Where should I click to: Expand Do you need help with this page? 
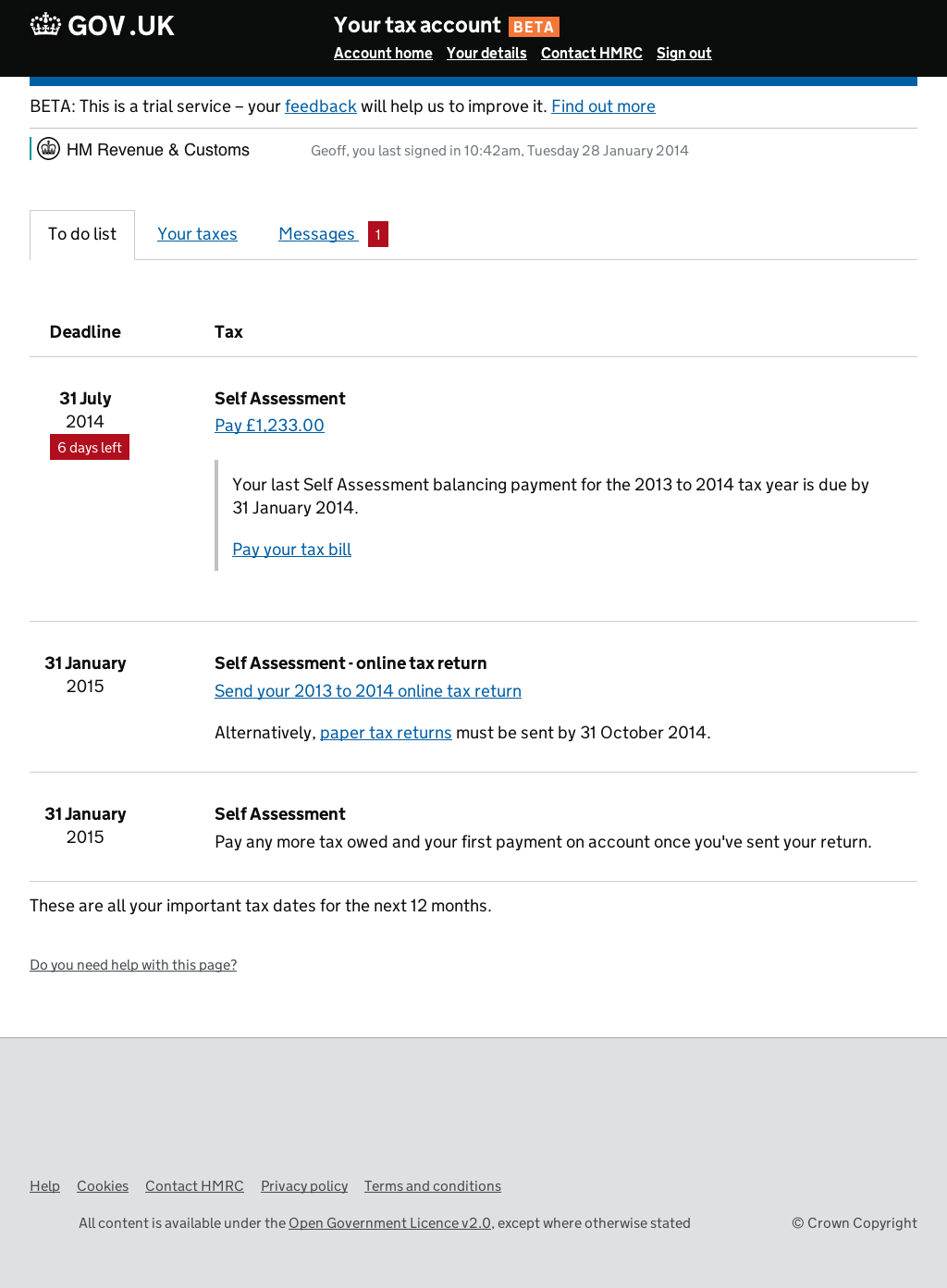pos(133,965)
